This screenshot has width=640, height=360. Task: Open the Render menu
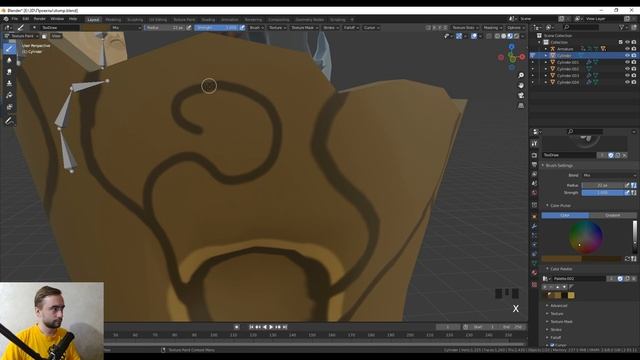(x=40, y=19)
